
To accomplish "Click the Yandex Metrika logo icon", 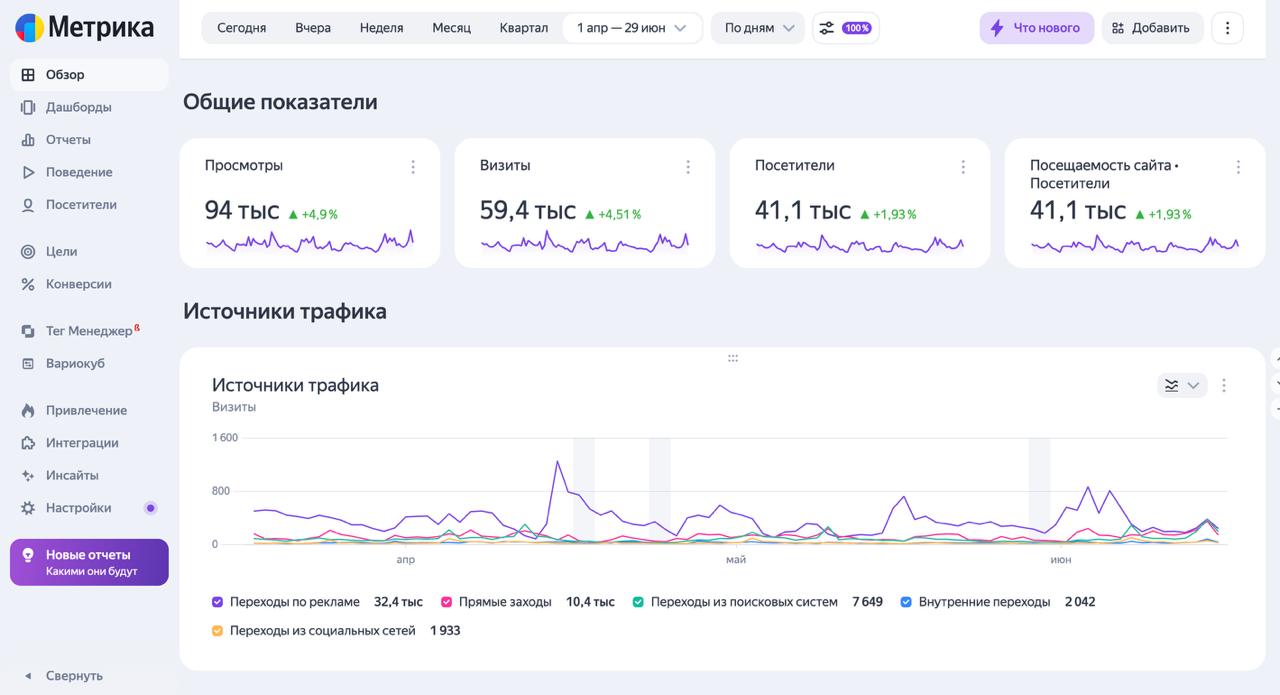I will (x=29, y=28).
